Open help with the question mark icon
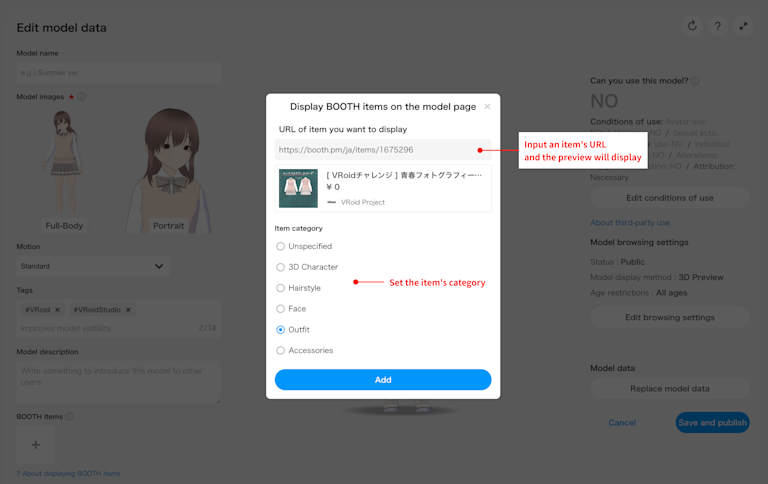The height and width of the screenshot is (484, 768). point(718,26)
